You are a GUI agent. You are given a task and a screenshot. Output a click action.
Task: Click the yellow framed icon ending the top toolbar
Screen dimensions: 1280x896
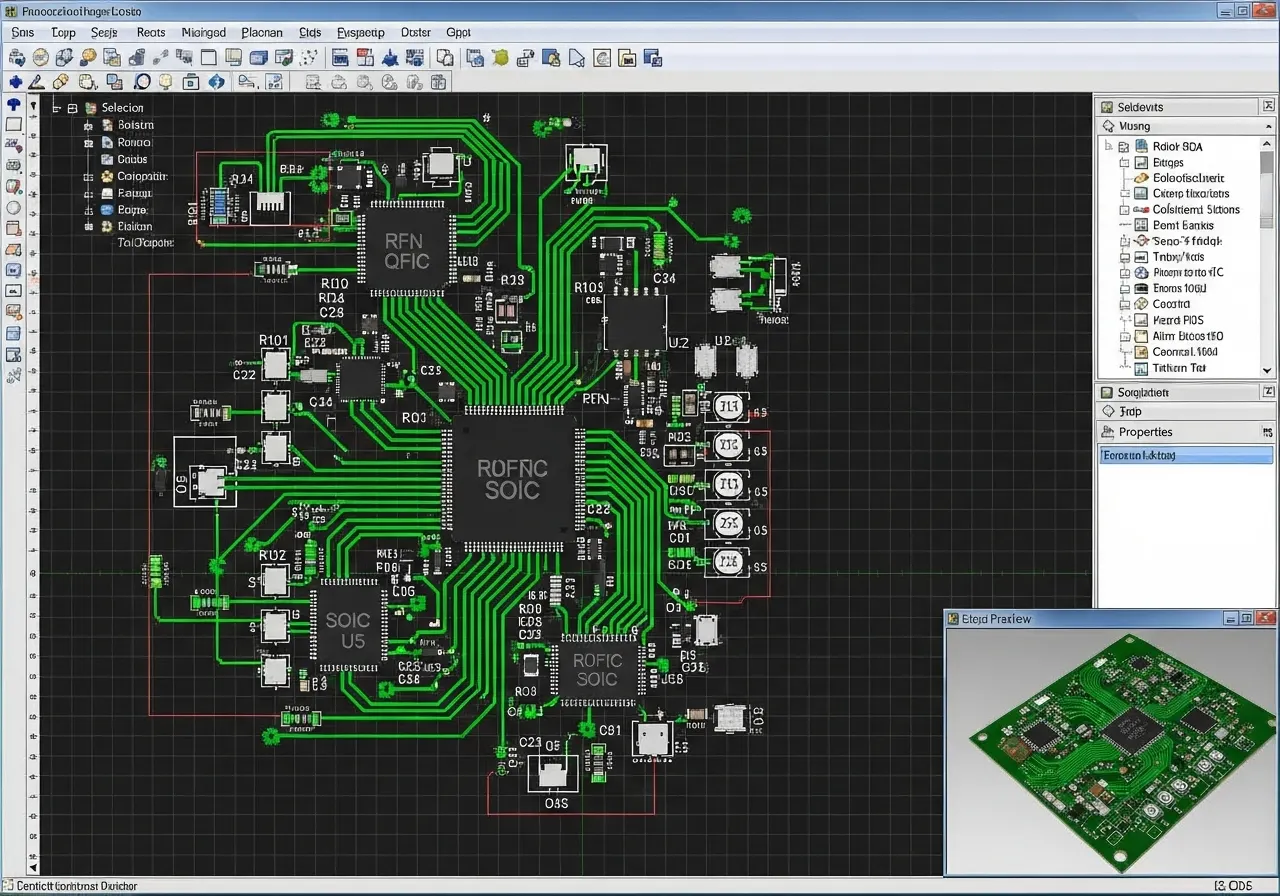pyautogui.click(x=626, y=57)
